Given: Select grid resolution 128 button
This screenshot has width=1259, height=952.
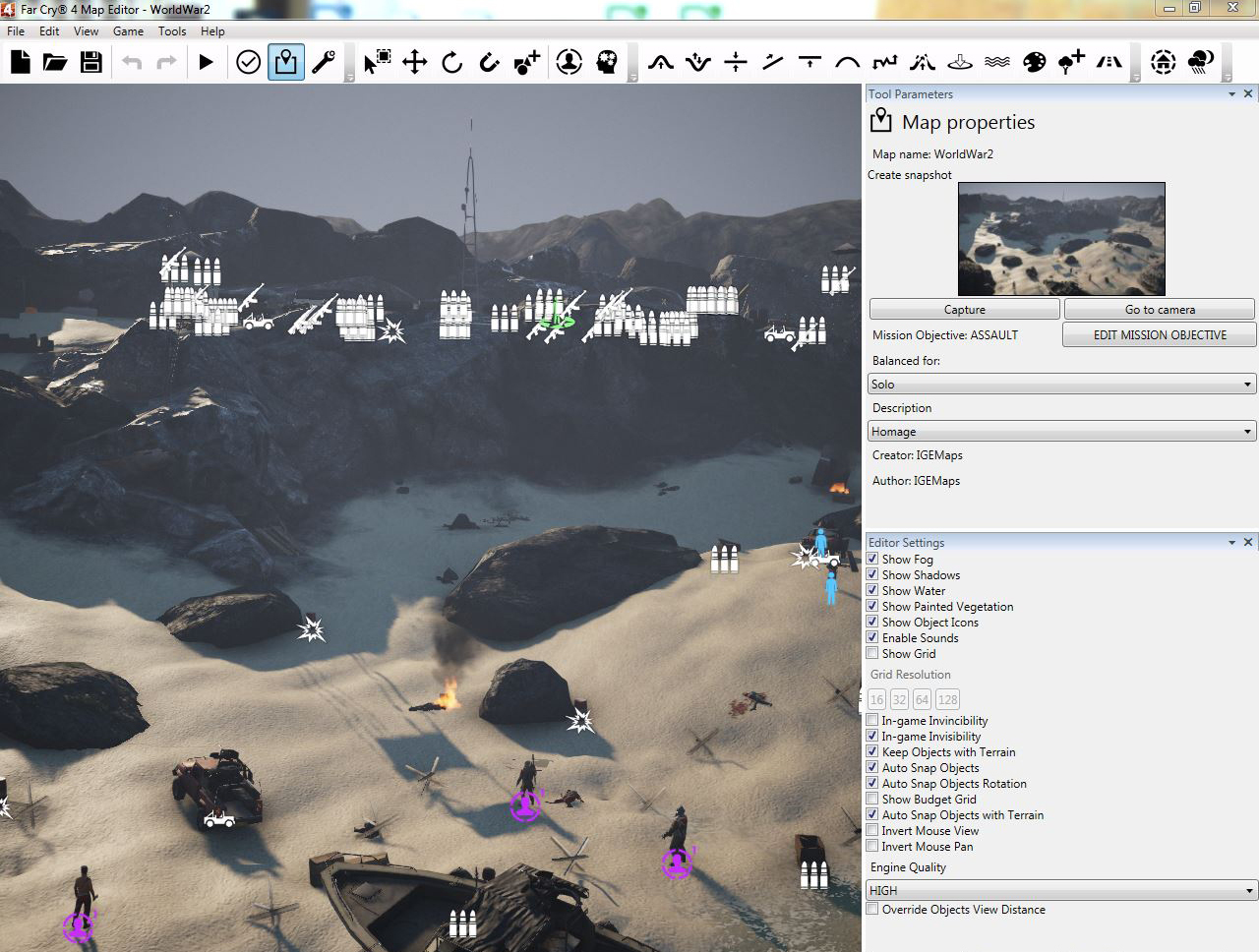Looking at the screenshot, I should pos(947,699).
